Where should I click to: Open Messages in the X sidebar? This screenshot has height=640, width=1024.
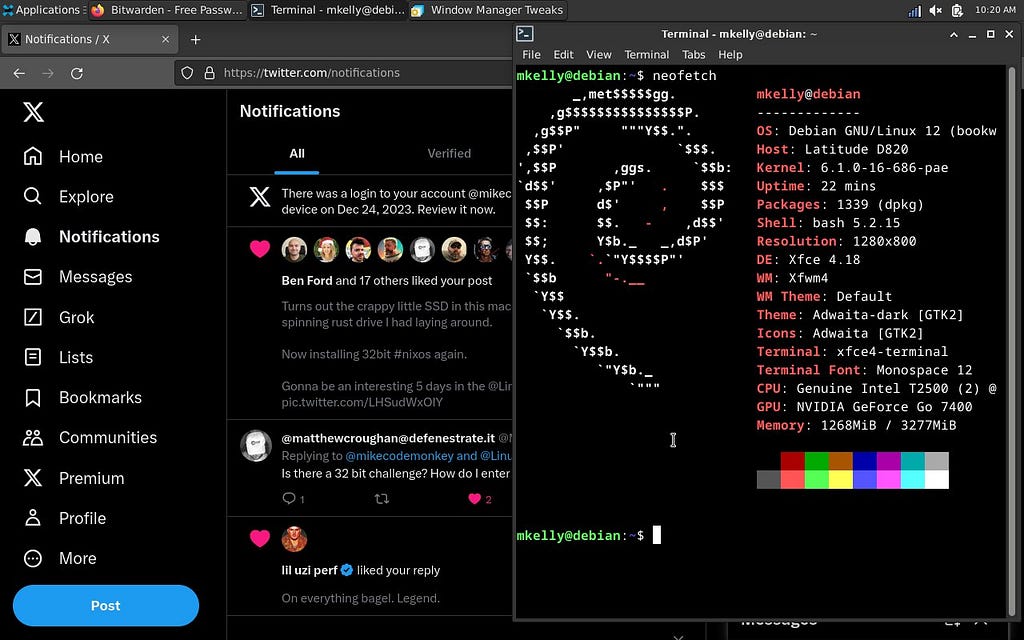pos(78,277)
